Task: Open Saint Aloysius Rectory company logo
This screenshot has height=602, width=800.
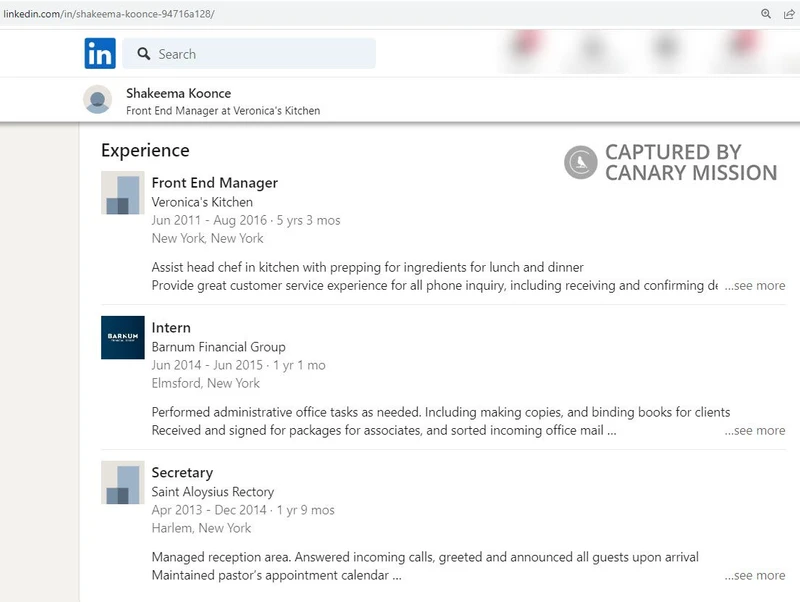Action: click(122, 483)
